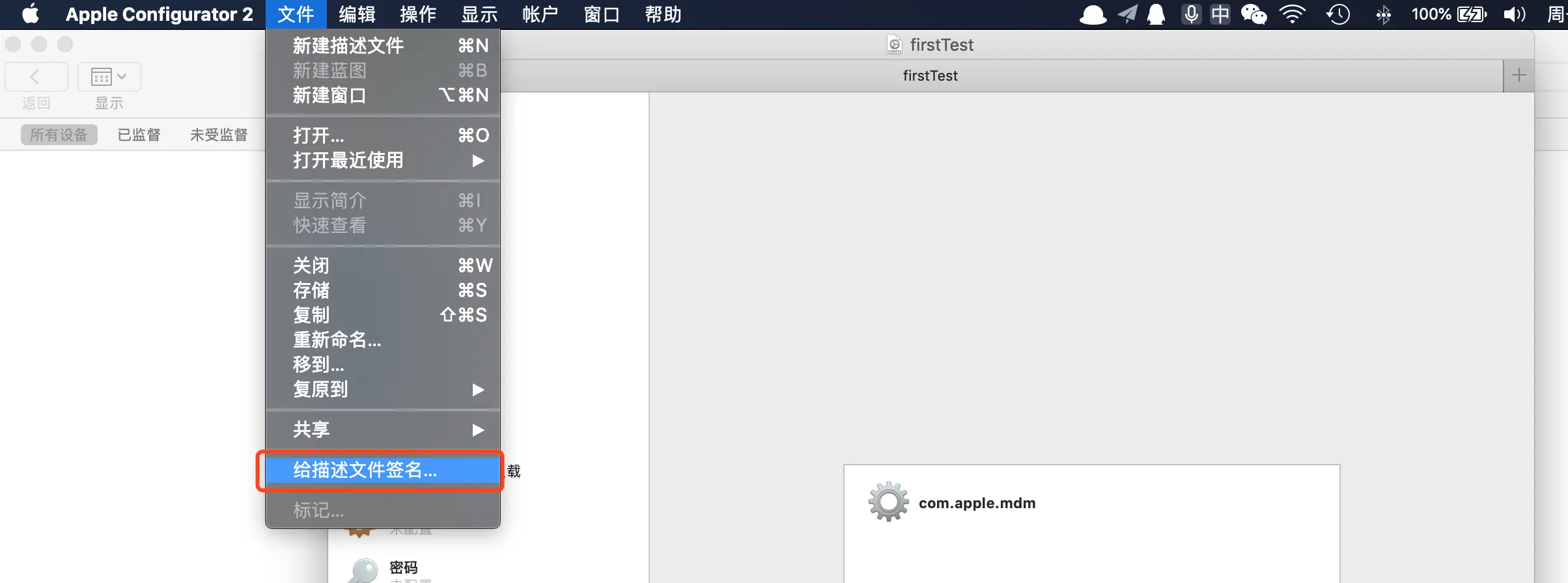Select 移到… menu entry
Image resolution: width=1568 pixels, height=583 pixels.
[x=383, y=364]
